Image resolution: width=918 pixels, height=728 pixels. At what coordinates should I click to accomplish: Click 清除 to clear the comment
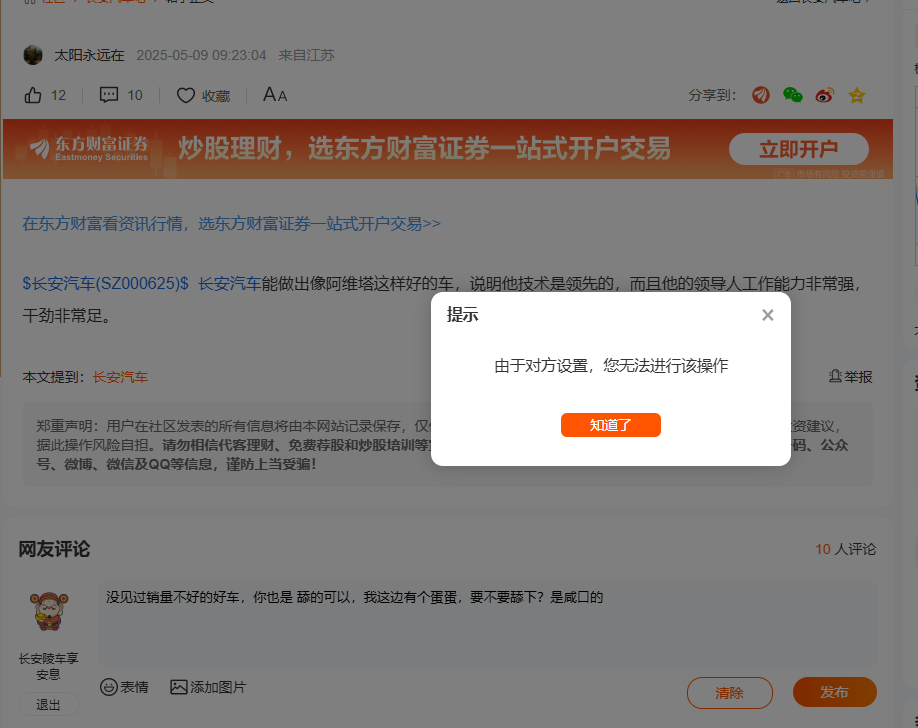(x=729, y=693)
